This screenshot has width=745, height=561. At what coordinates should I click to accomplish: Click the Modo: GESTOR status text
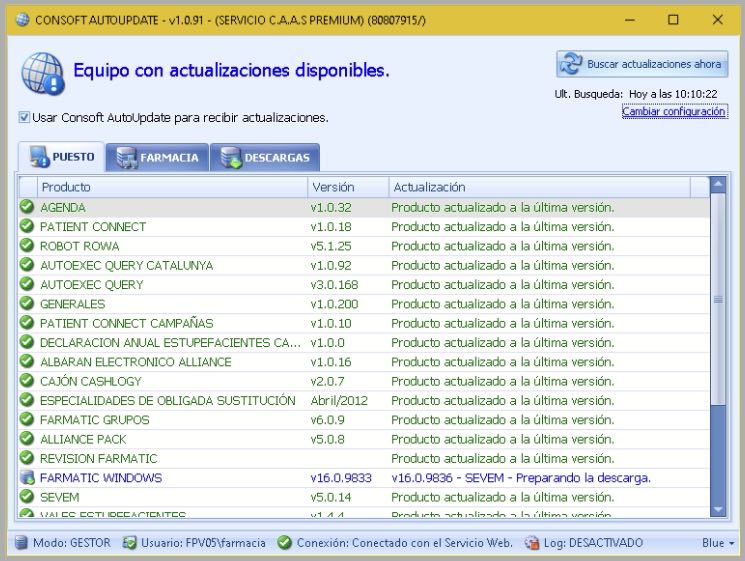(71, 542)
